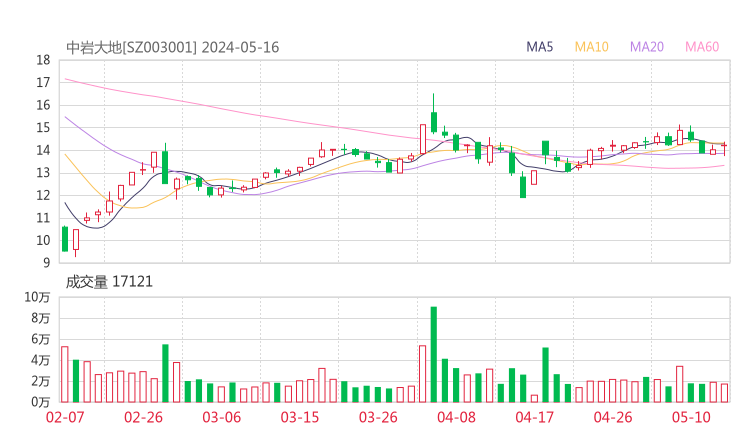Click the 04-08 date axis label
Screen dimensions: 740x440
(x=456, y=417)
